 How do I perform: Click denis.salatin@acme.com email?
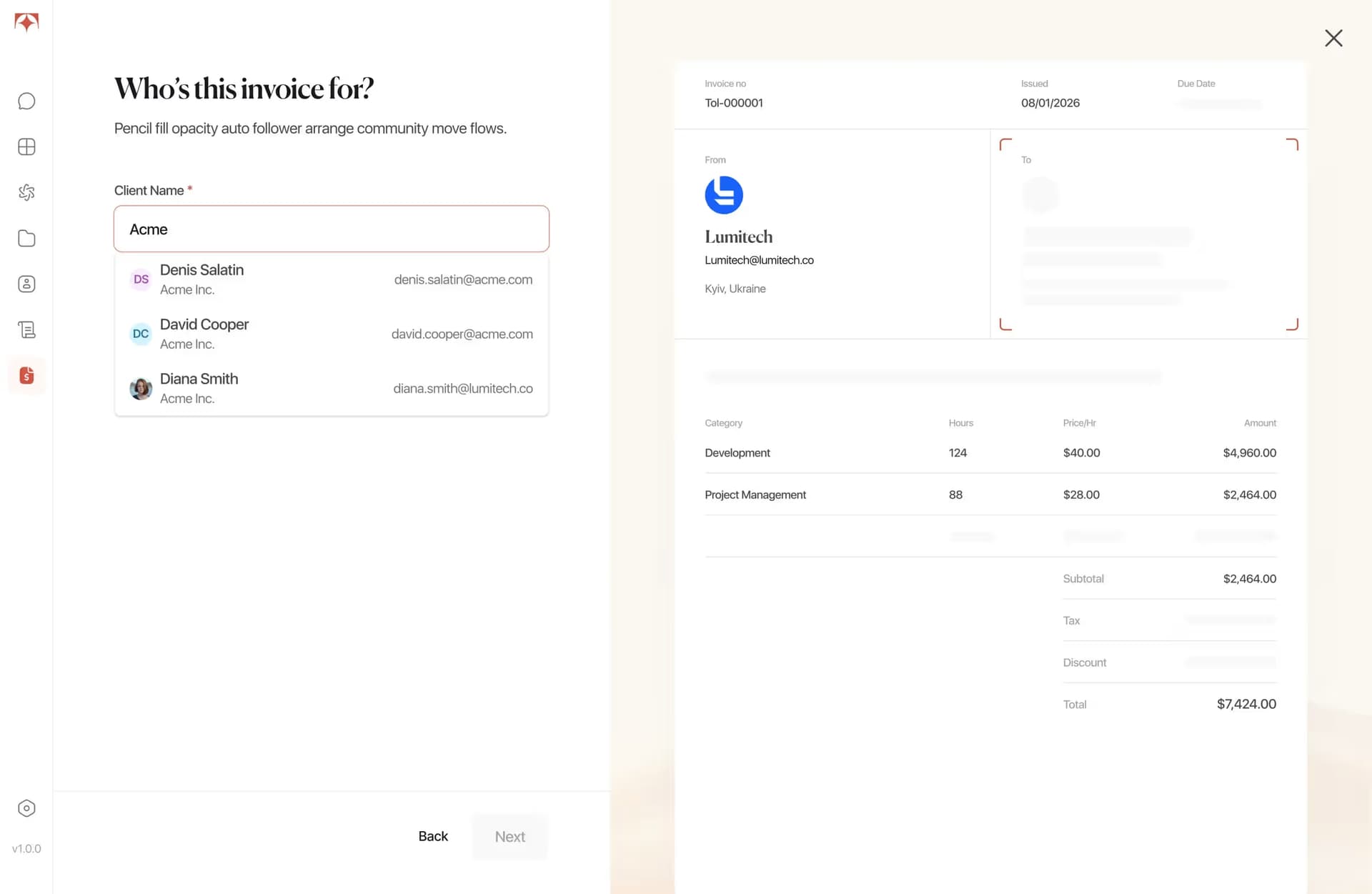click(463, 279)
